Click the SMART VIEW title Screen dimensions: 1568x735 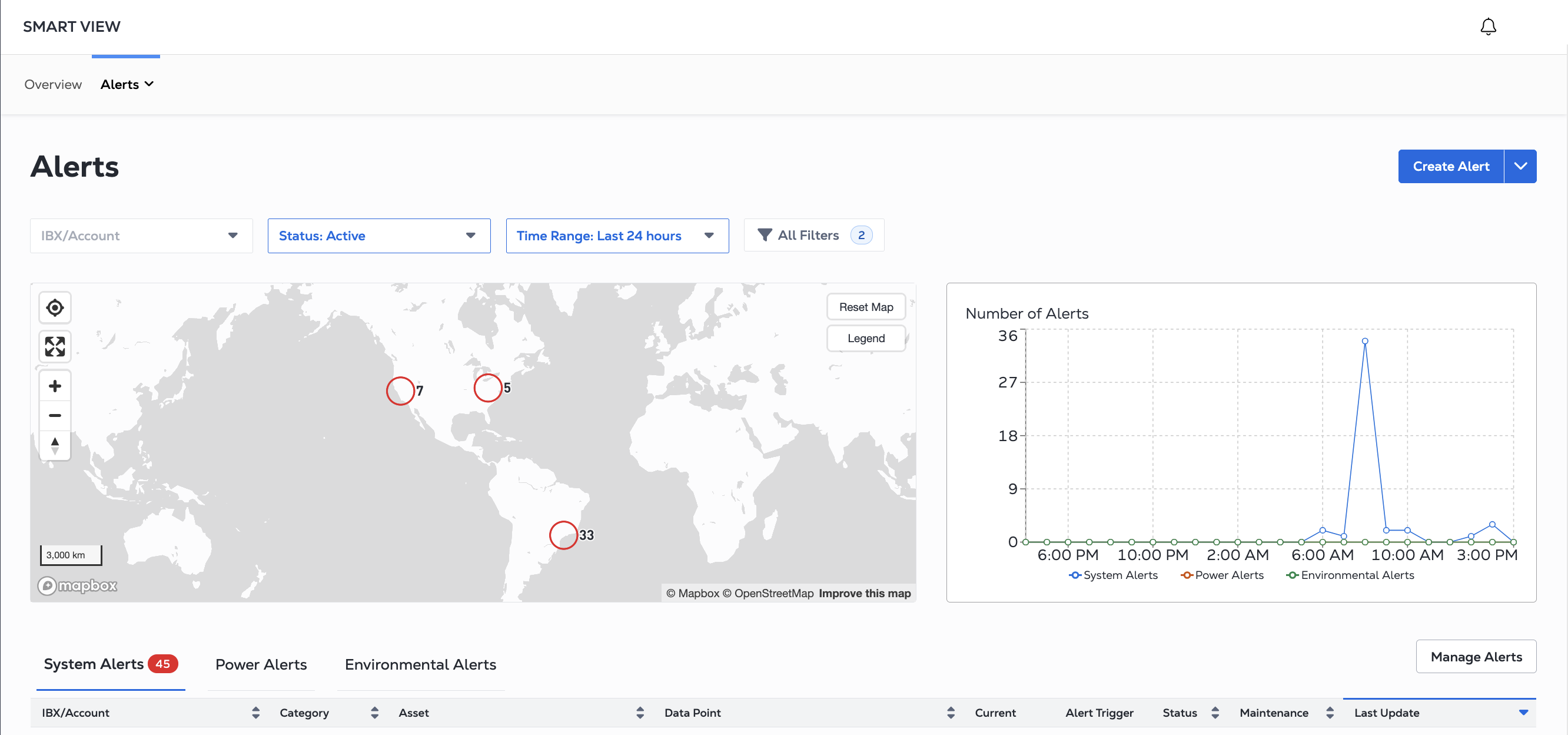point(72,27)
